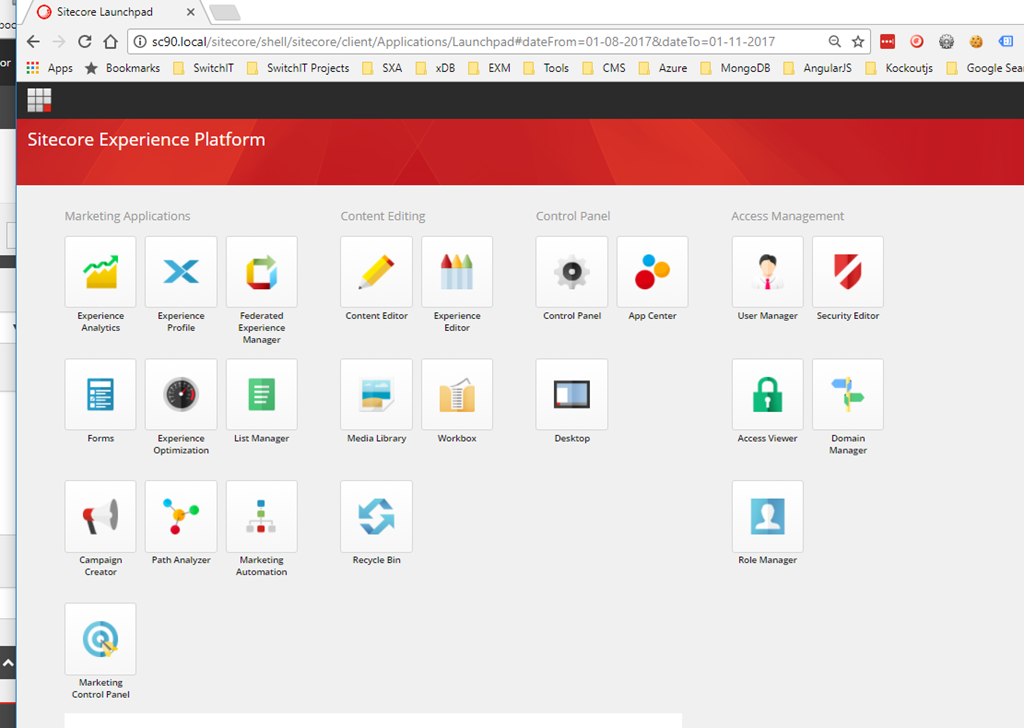This screenshot has height=728, width=1024.
Task: Click the Access Management section heading
Action: (x=788, y=216)
